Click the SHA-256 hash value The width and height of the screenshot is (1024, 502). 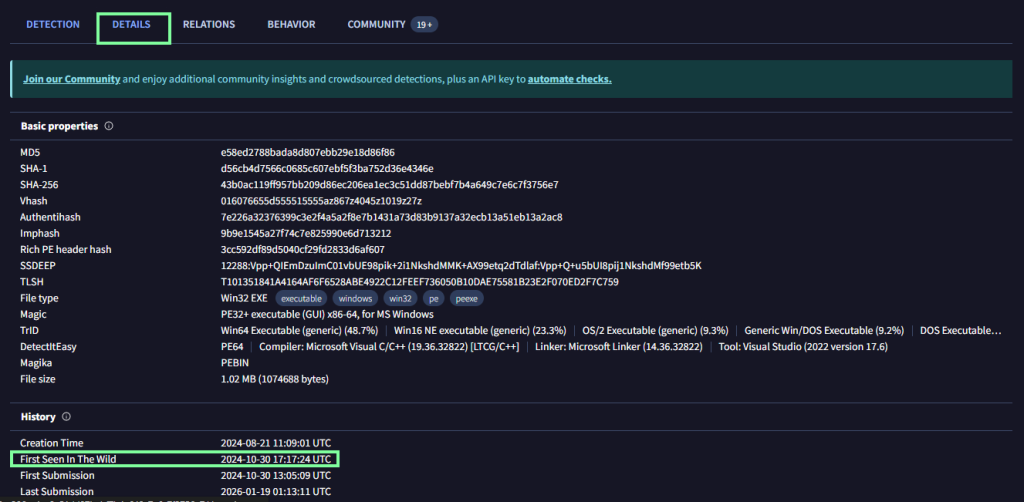(x=389, y=184)
